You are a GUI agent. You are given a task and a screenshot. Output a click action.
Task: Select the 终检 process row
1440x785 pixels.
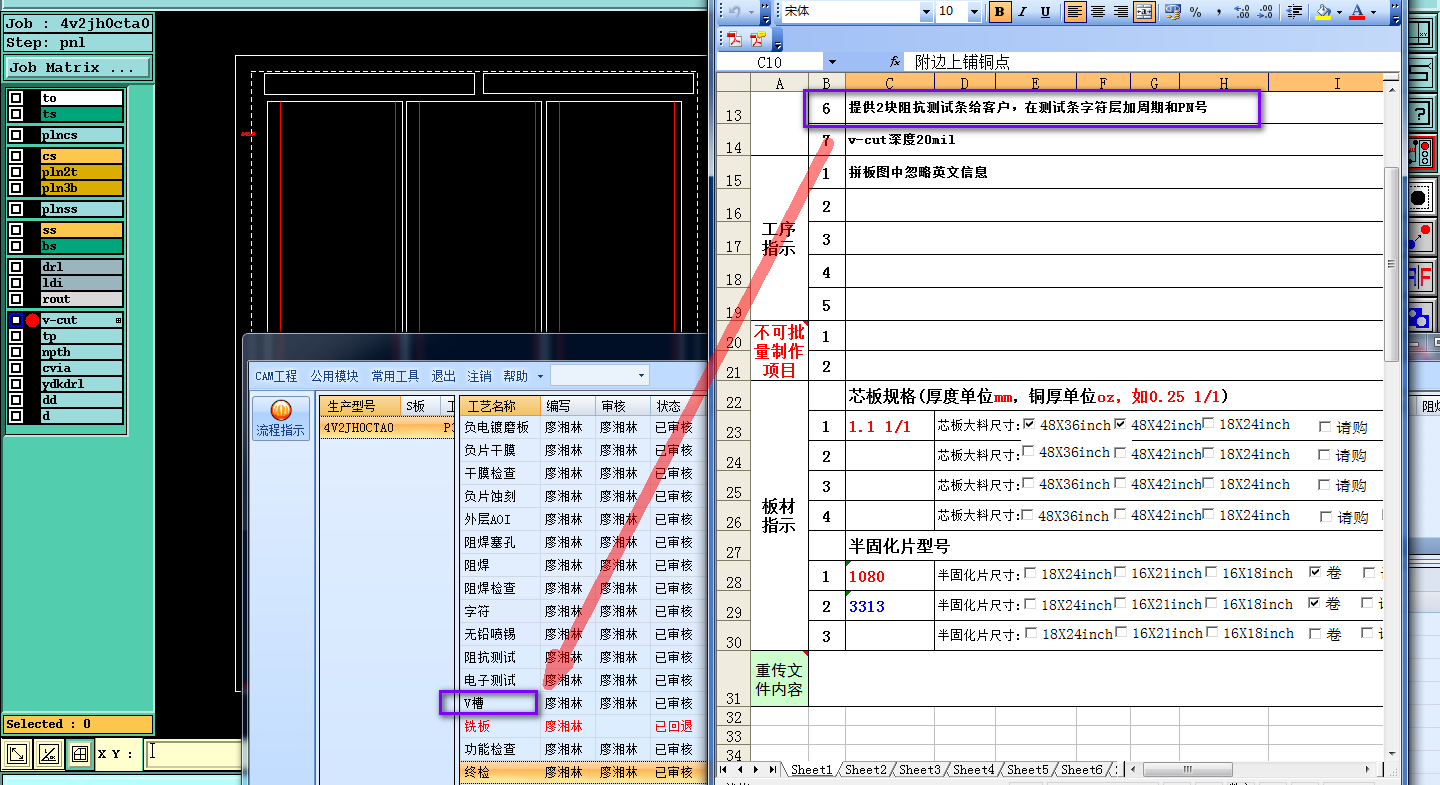point(581,772)
